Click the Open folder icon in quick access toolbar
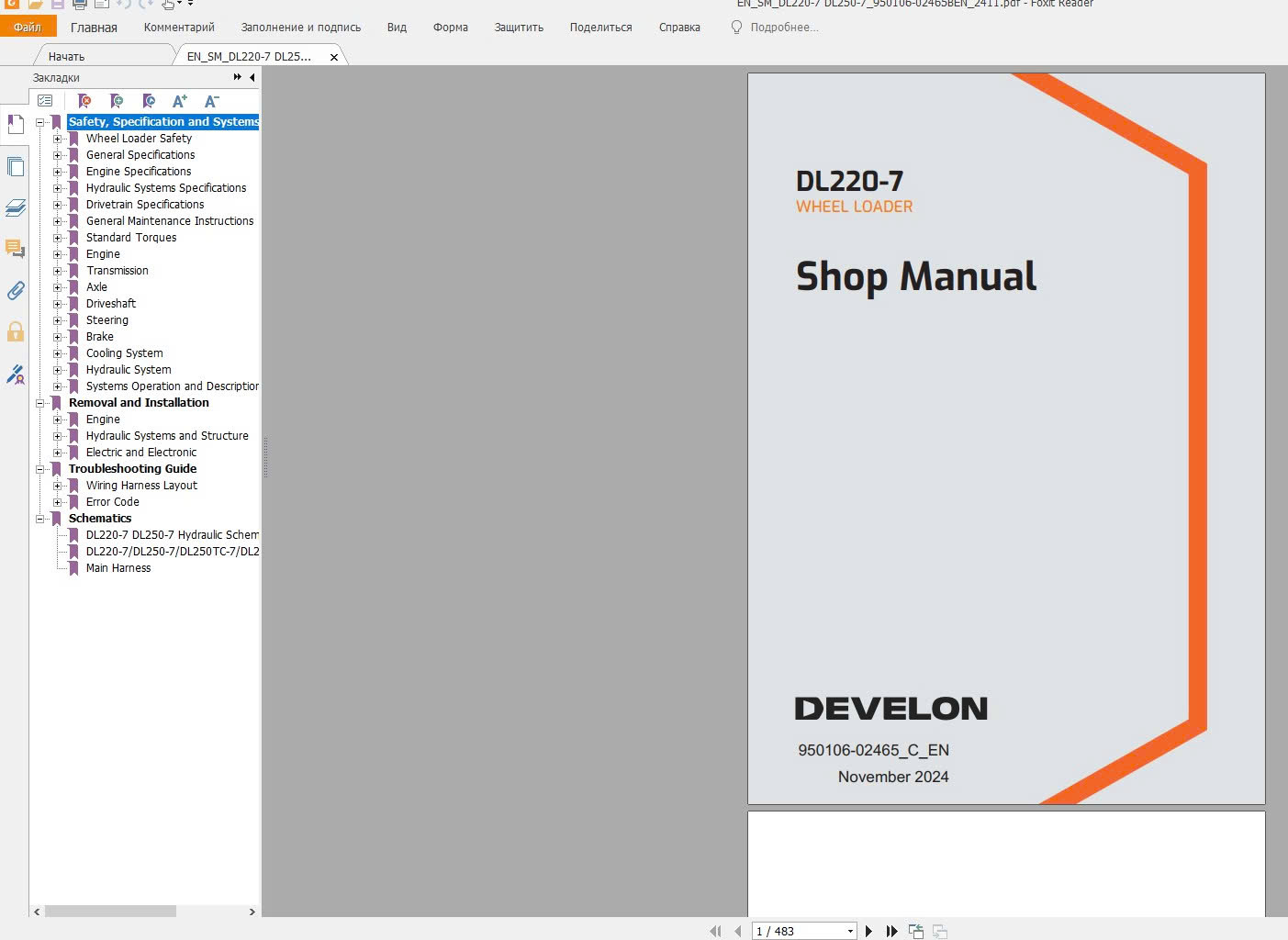 click(x=36, y=4)
